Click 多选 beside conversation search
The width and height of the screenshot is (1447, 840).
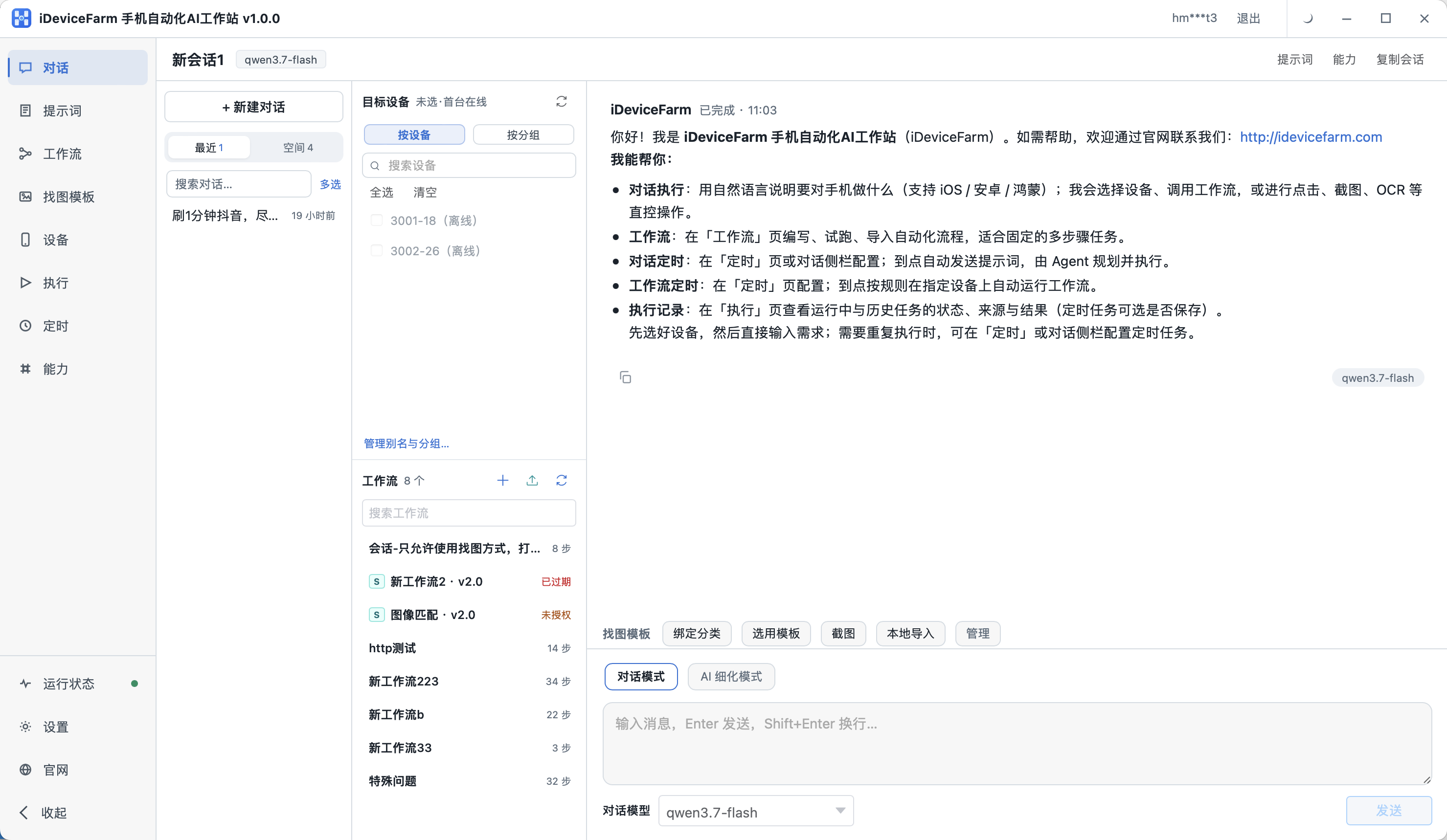tap(330, 184)
